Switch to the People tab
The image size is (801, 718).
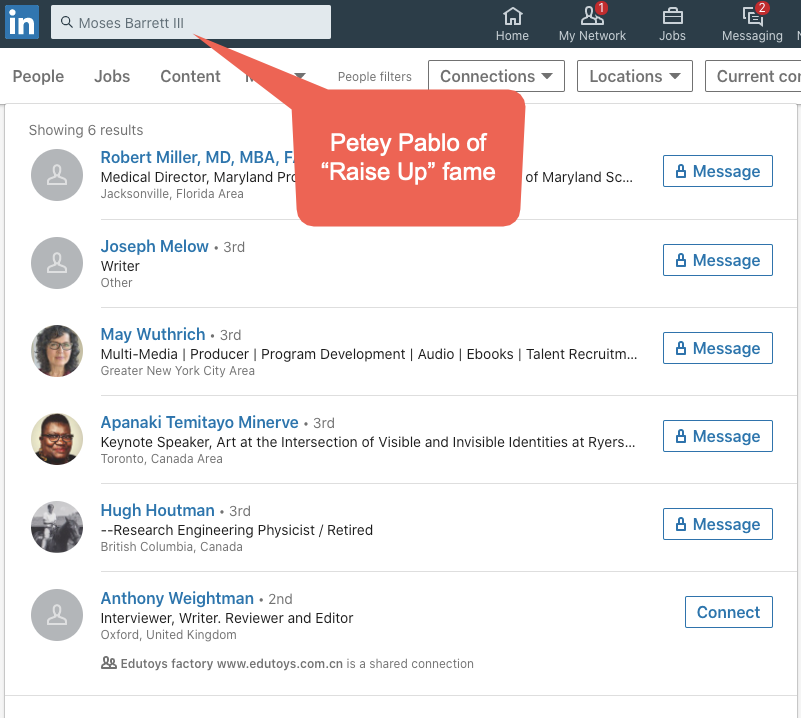(38, 76)
